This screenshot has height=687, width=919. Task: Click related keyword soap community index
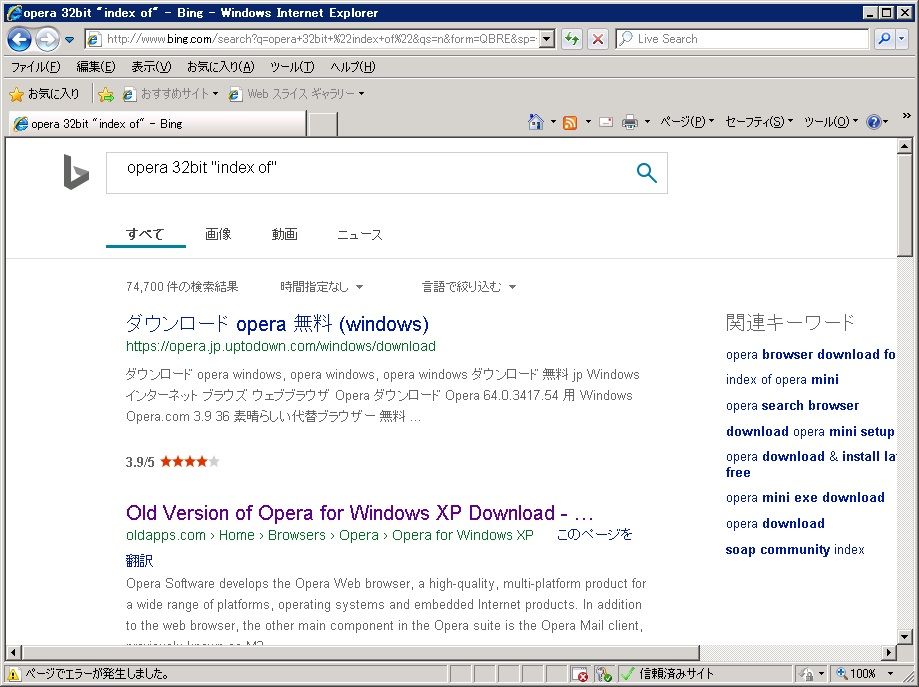[x=795, y=550]
